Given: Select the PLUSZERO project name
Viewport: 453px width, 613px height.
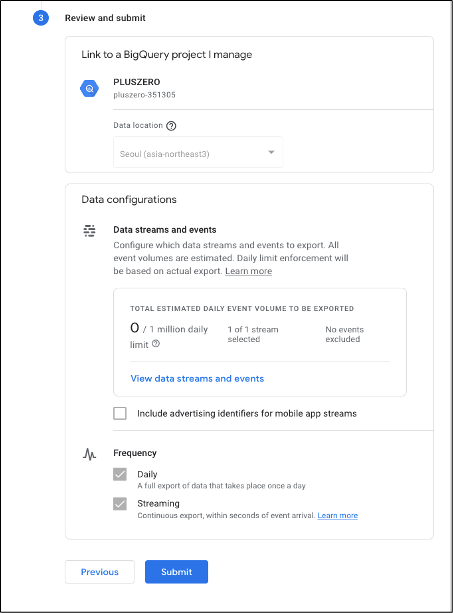Looking at the screenshot, I should [137, 82].
